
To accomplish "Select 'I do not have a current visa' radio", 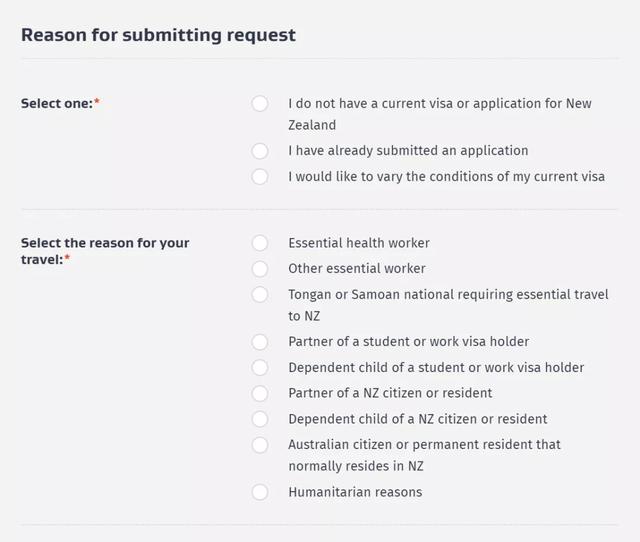I will (x=260, y=104).
